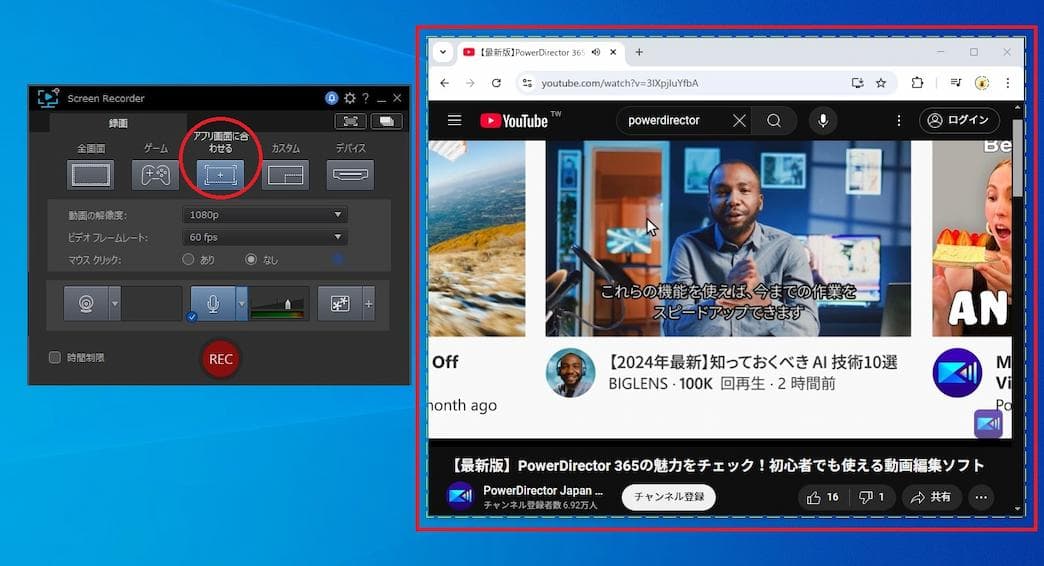
Task: Click the site information icon in address bar
Action: click(527, 83)
